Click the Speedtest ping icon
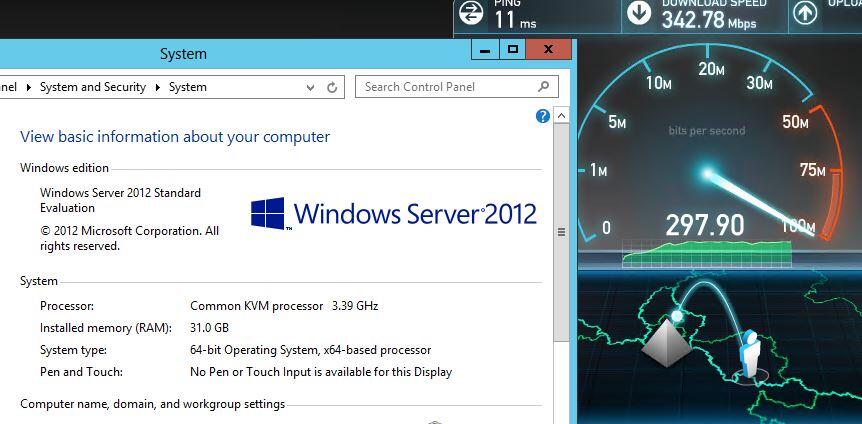 pos(471,14)
